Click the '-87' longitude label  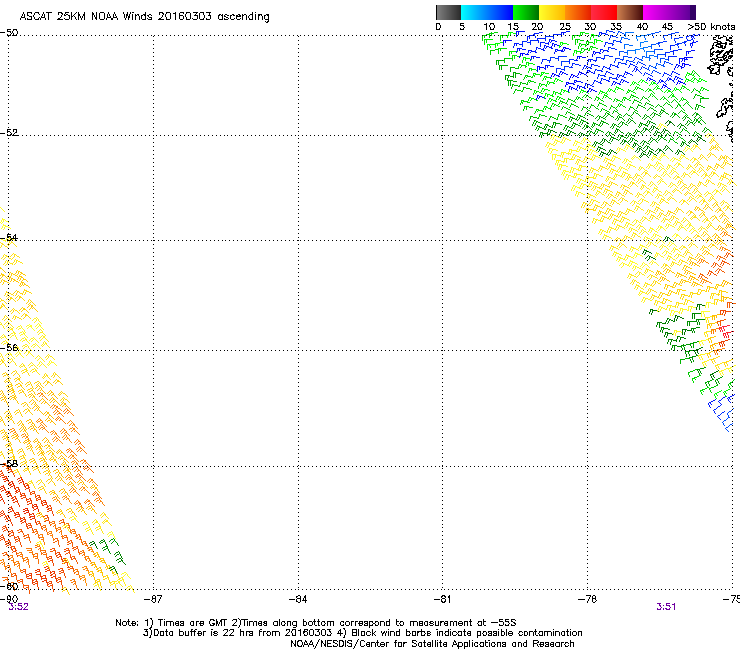(x=153, y=599)
